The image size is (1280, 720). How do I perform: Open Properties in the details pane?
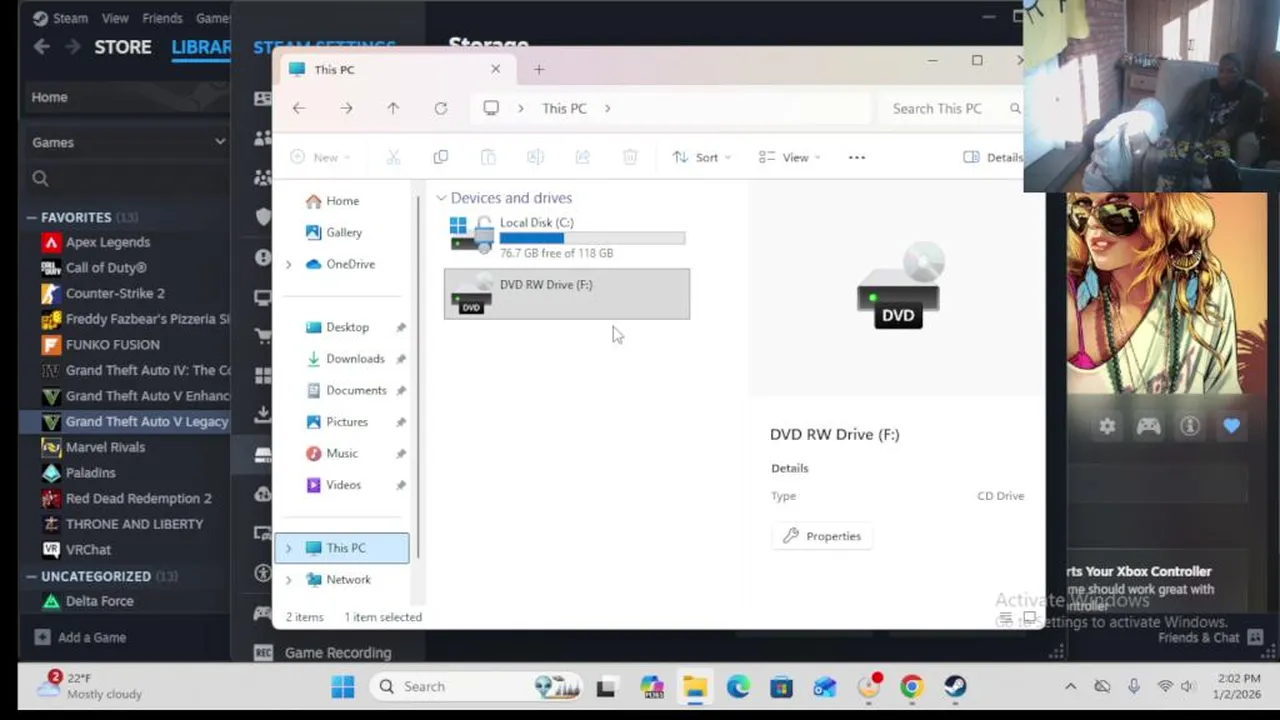click(x=822, y=536)
